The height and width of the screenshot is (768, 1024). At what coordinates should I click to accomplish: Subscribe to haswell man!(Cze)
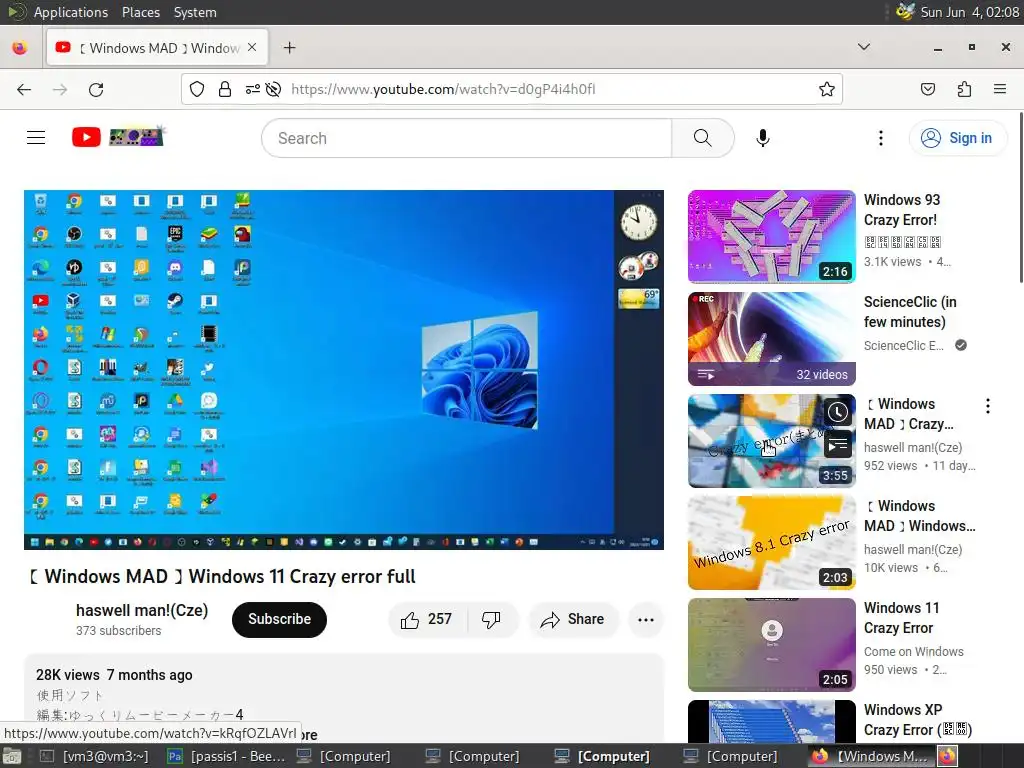[x=279, y=619]
